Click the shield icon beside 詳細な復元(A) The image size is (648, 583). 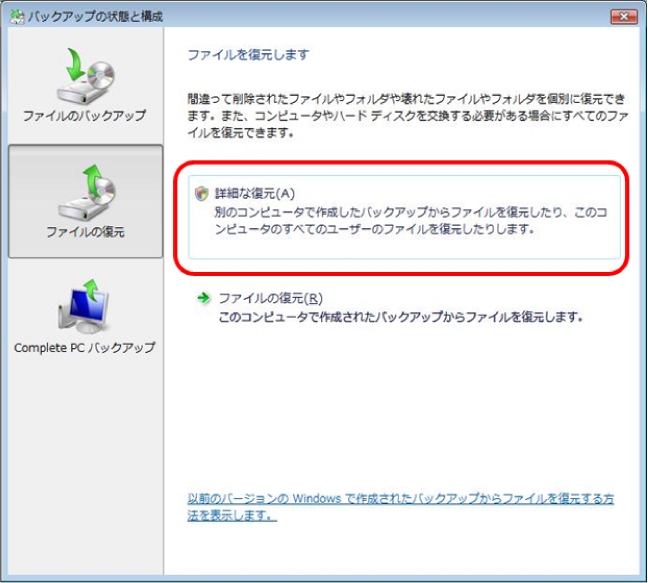(x=201, y=193)
